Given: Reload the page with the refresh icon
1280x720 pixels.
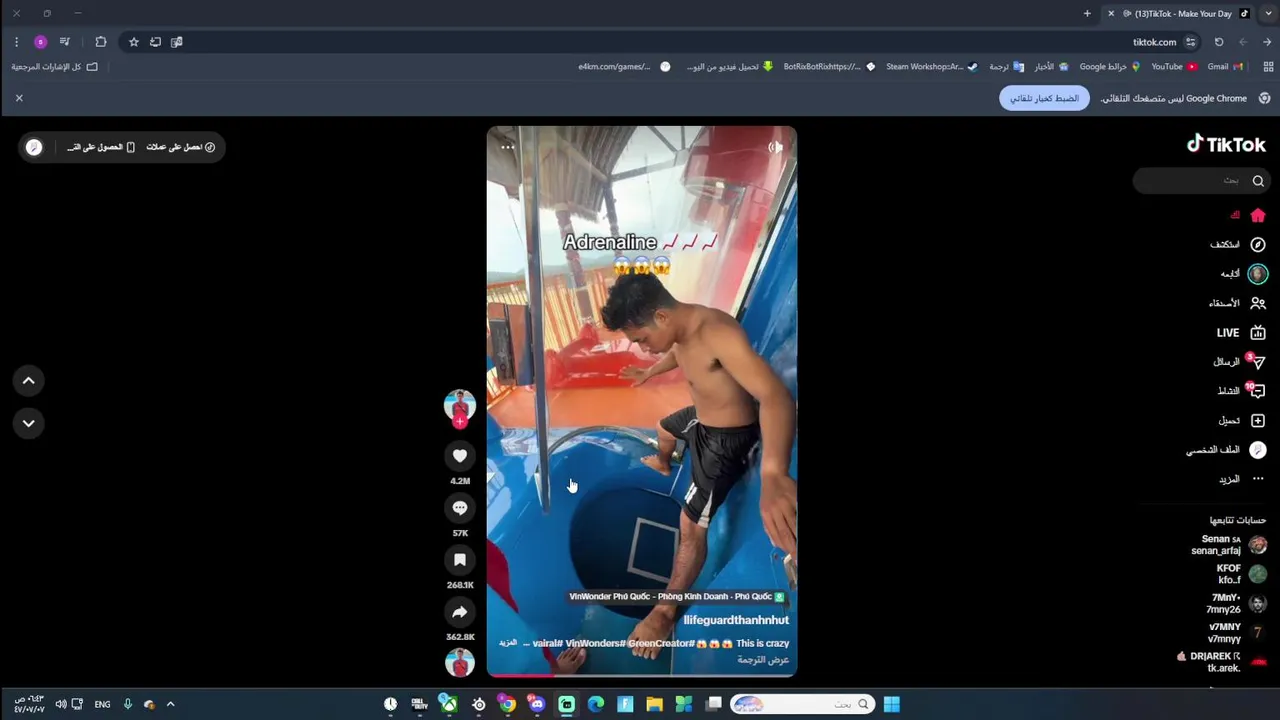Looking at the screenshot, I should click(1219, 42).
